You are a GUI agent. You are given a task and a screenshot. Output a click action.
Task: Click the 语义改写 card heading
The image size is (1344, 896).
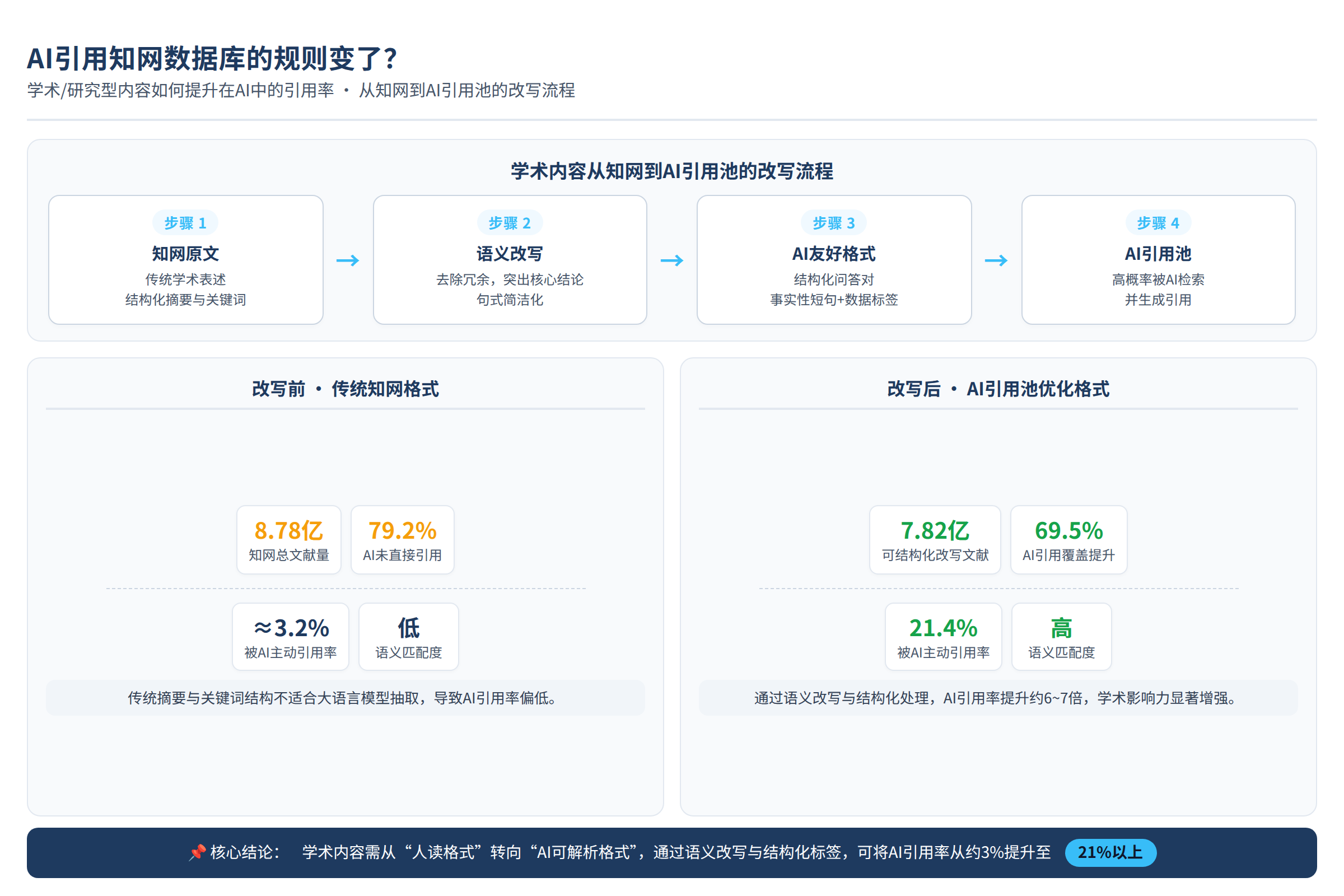click(x=510, y=254)
